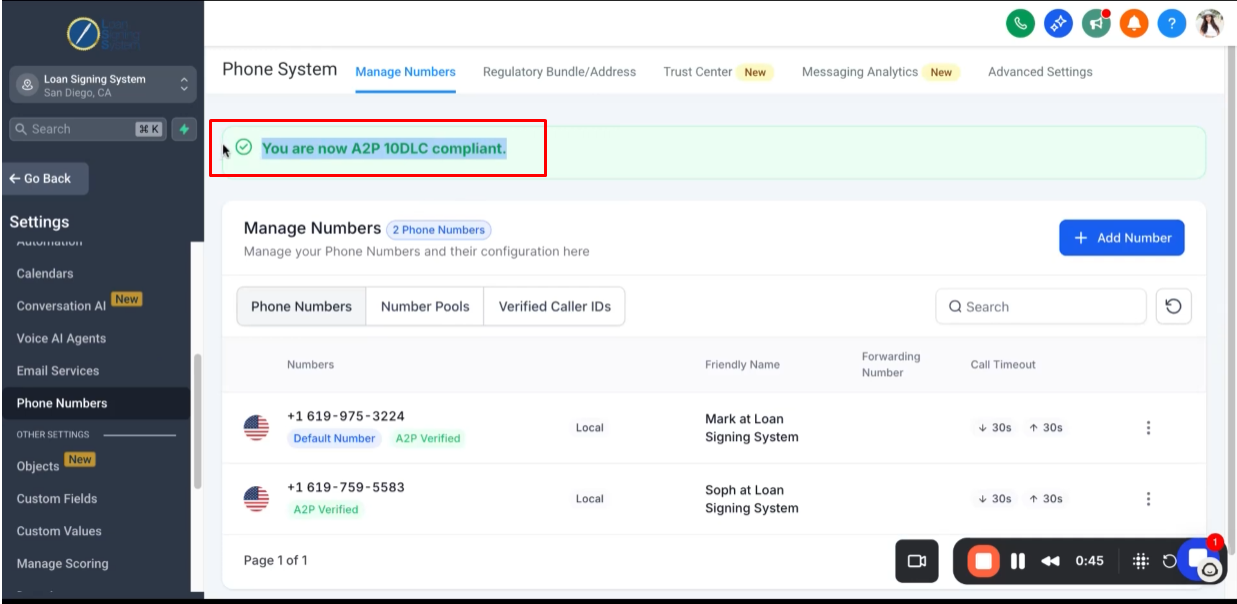
Task: Click the 2 Phone Numbers count badge
Action: (x=439, y=230)
